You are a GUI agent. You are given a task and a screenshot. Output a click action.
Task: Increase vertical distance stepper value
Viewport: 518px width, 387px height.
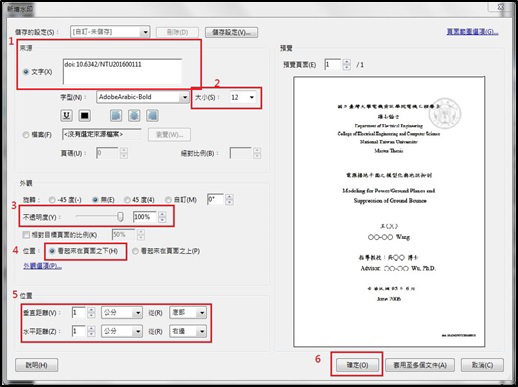click(x=91, y=310)
